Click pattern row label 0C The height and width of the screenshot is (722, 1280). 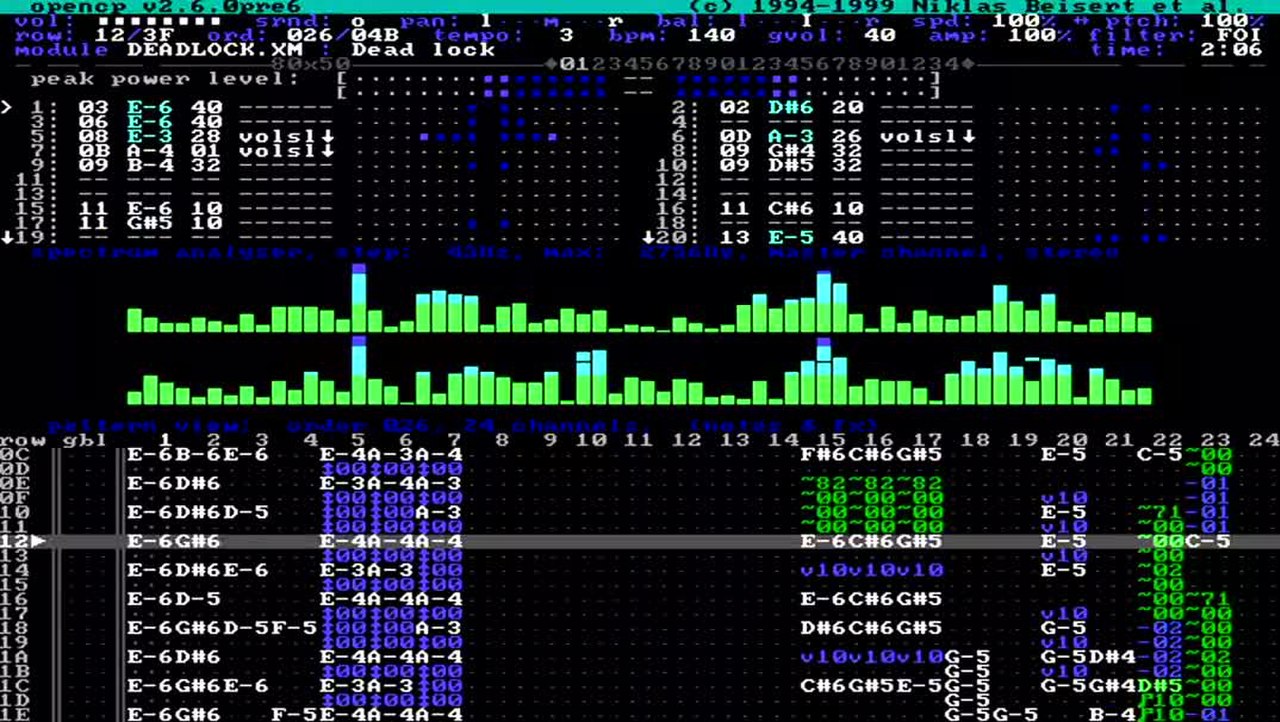[15, 455]
